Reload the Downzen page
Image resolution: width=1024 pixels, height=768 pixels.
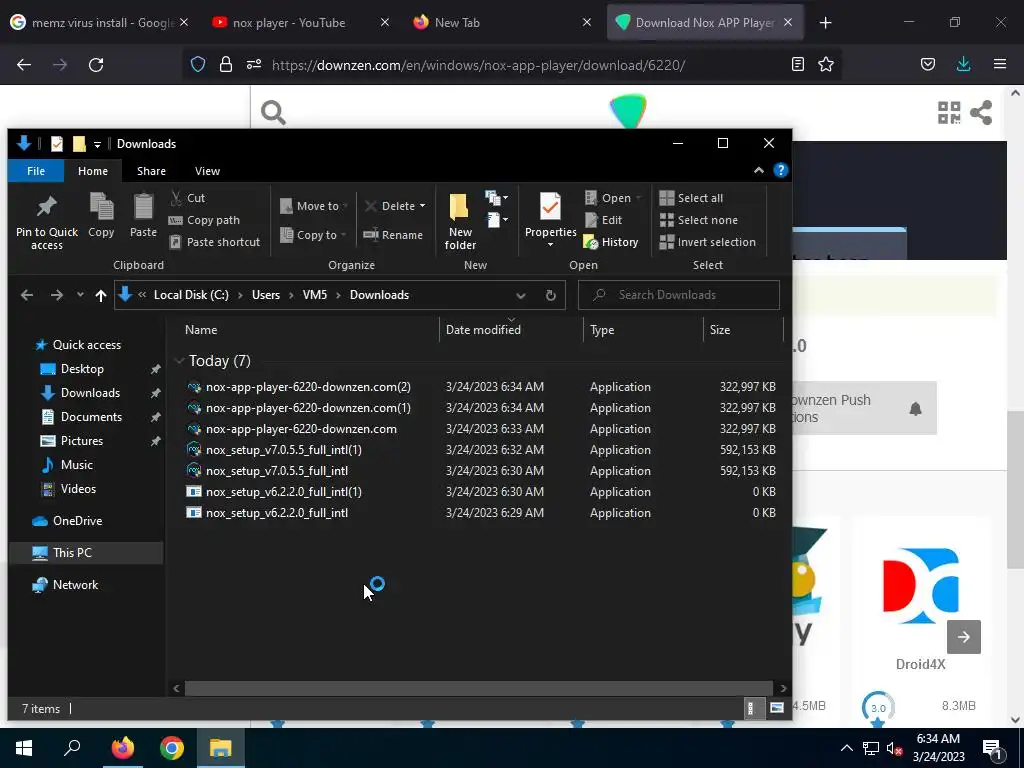[x=96, y=64]
